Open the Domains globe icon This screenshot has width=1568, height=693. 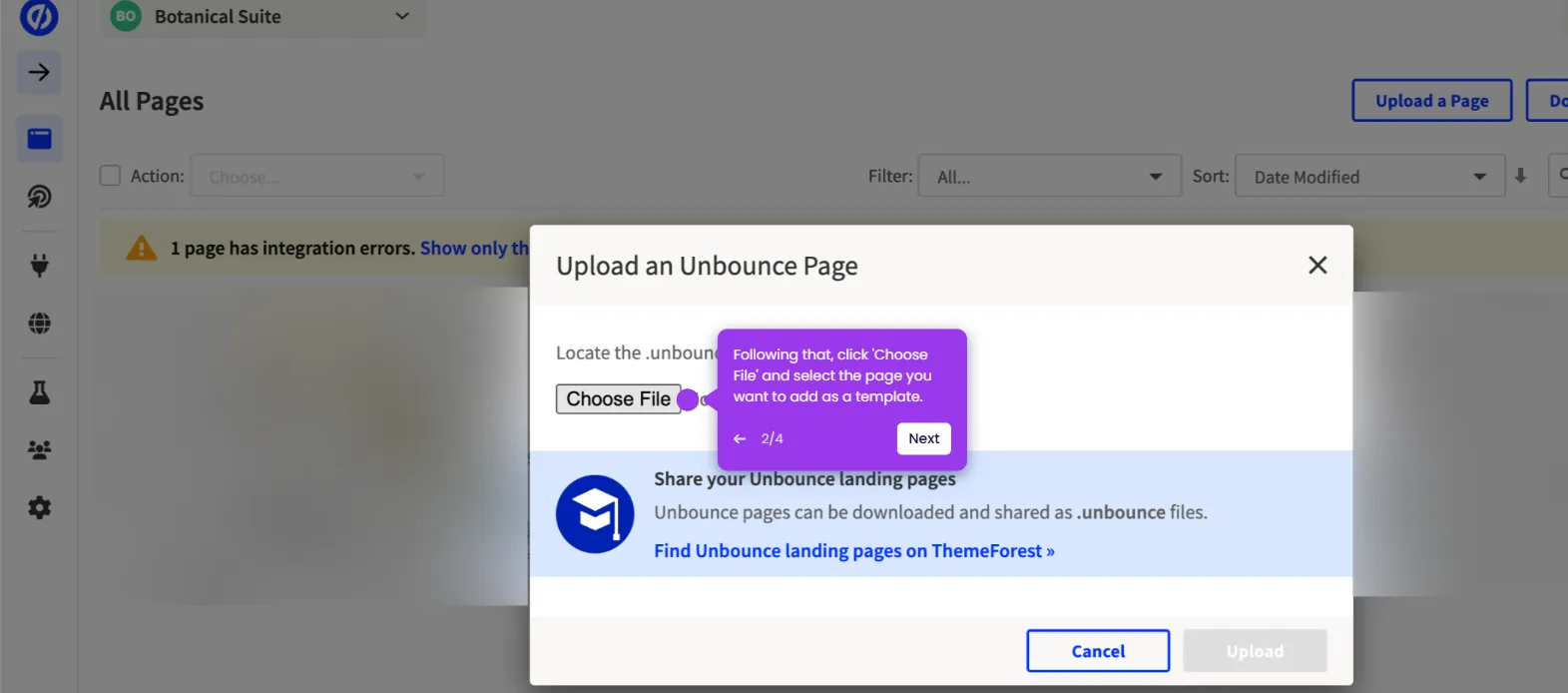tap(39, 323)
